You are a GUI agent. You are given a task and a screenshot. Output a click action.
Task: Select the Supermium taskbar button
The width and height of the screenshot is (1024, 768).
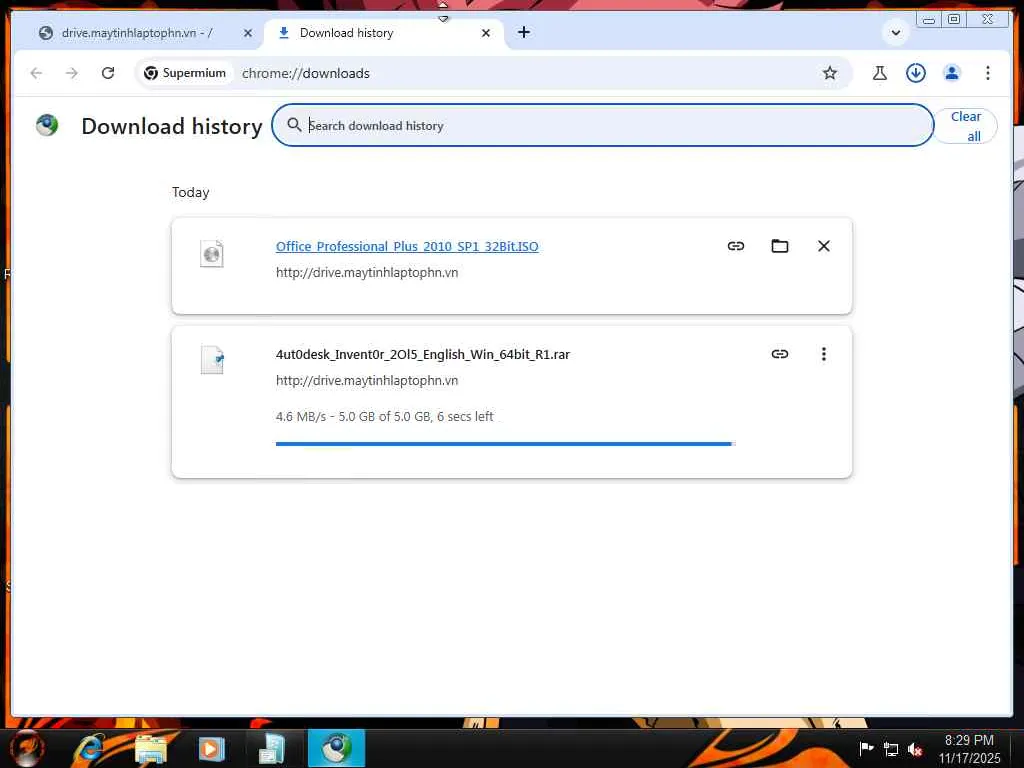[x=336, y=748]
